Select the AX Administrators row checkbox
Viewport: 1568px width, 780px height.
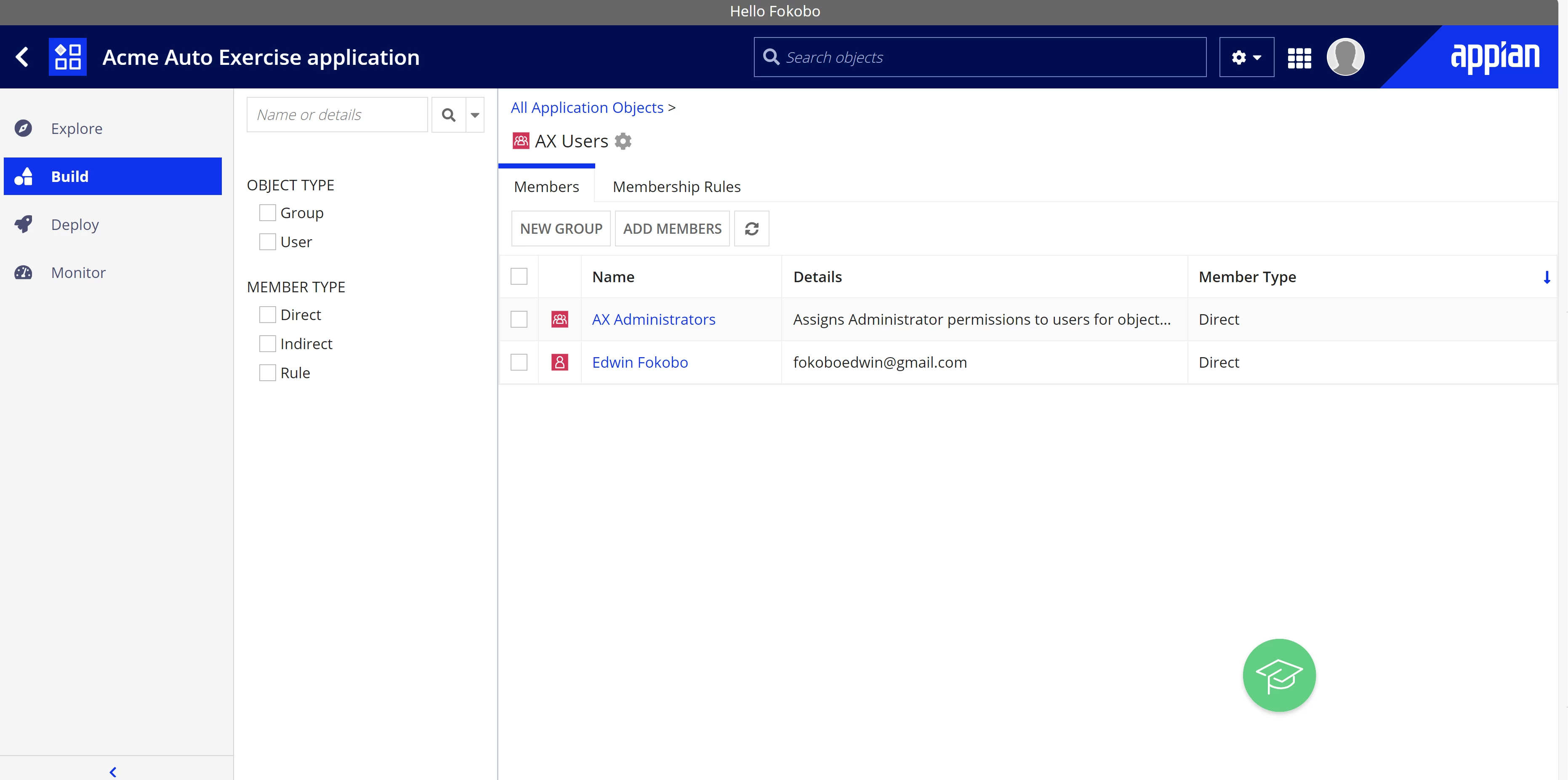[519, 319]
